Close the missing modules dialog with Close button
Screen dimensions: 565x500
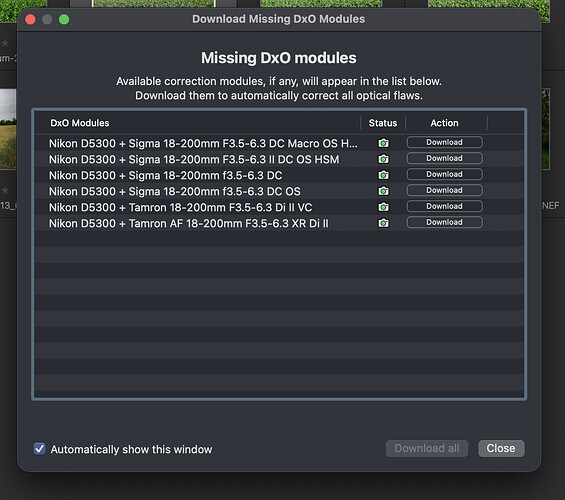501,448
